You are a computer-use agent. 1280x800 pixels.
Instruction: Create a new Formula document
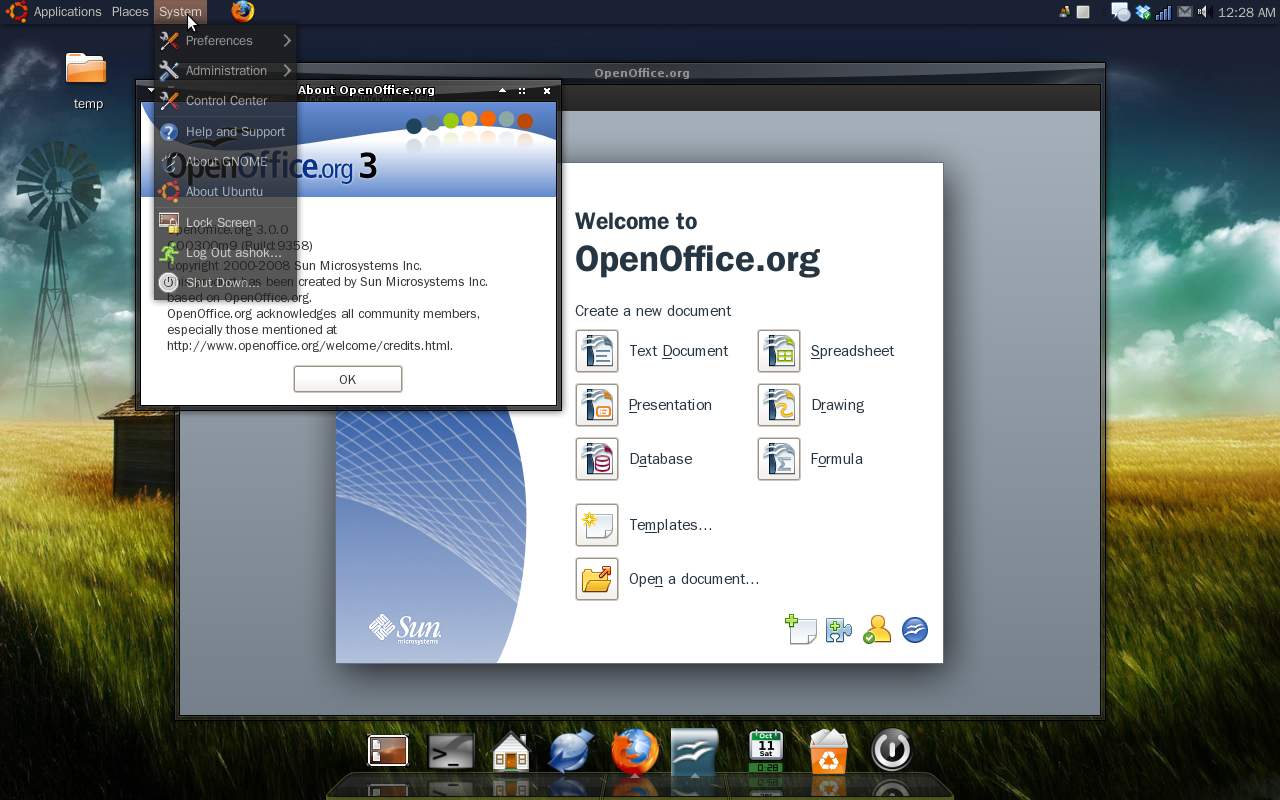coord(810,459)
